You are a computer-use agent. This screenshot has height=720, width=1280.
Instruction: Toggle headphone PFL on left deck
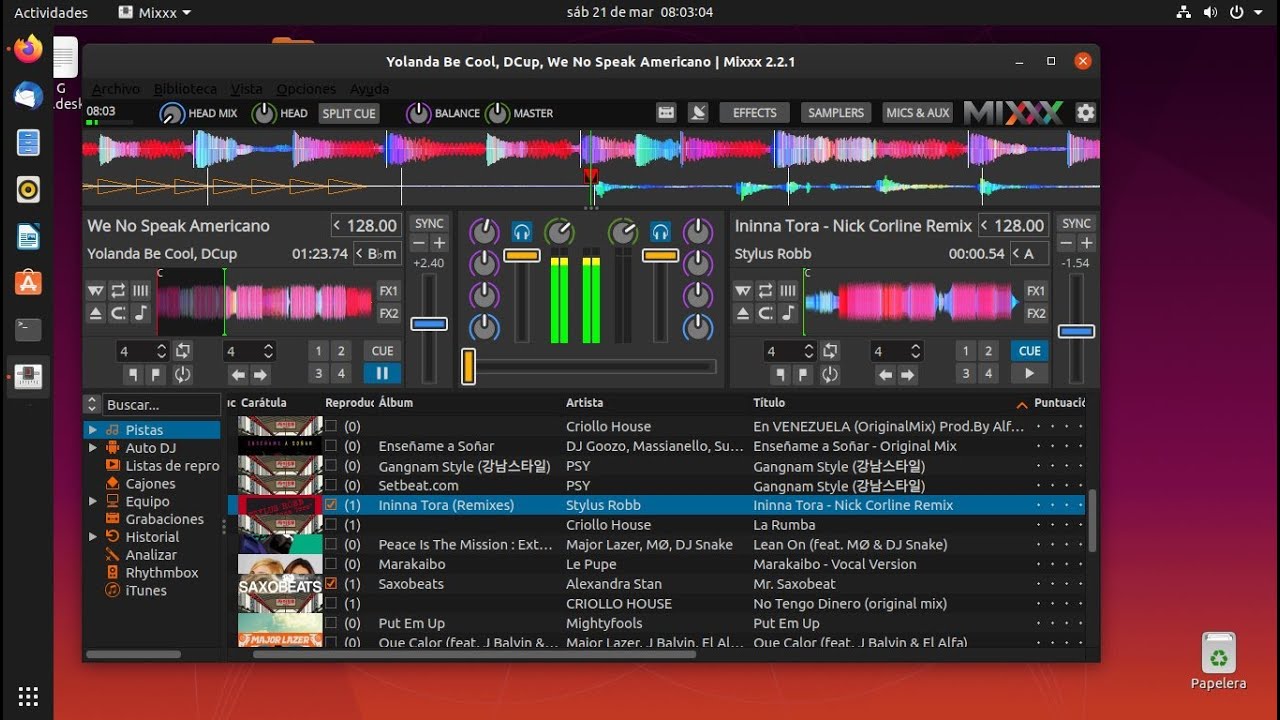pos(521,232)
